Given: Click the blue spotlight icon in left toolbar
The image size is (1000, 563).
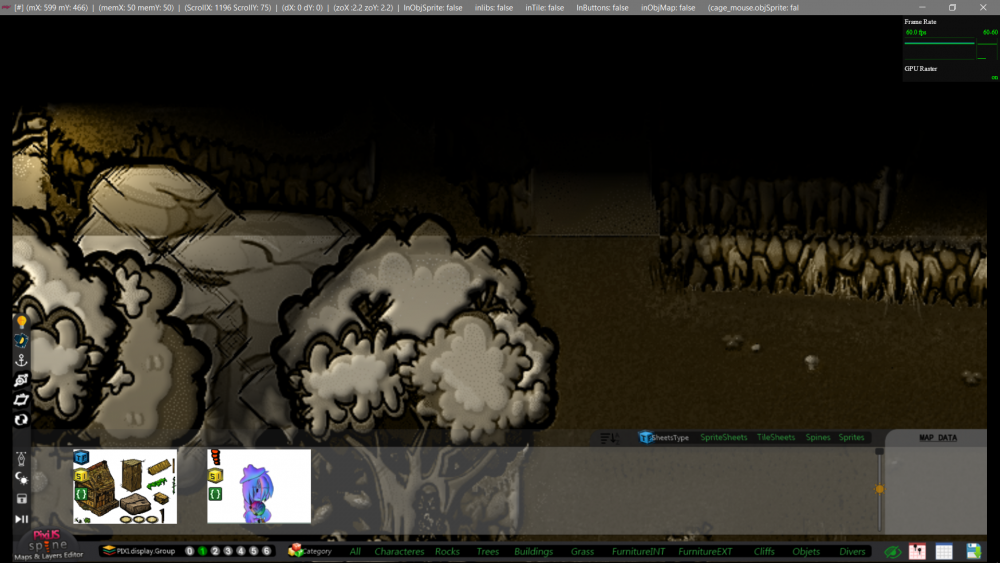Looking at the screenshot, I should 21,340.
